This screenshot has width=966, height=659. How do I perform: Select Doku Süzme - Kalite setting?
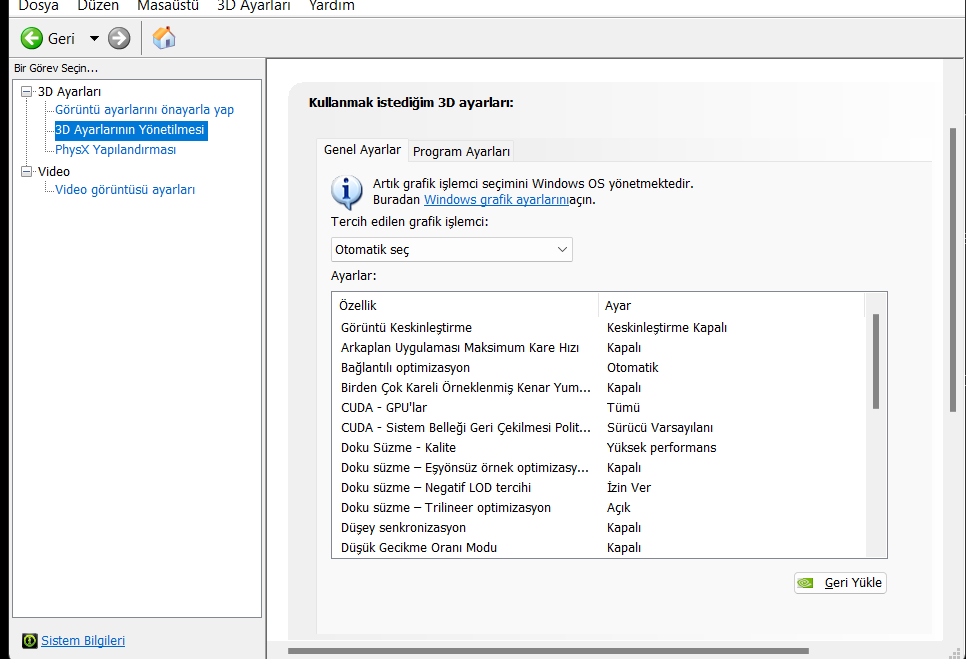599,448
